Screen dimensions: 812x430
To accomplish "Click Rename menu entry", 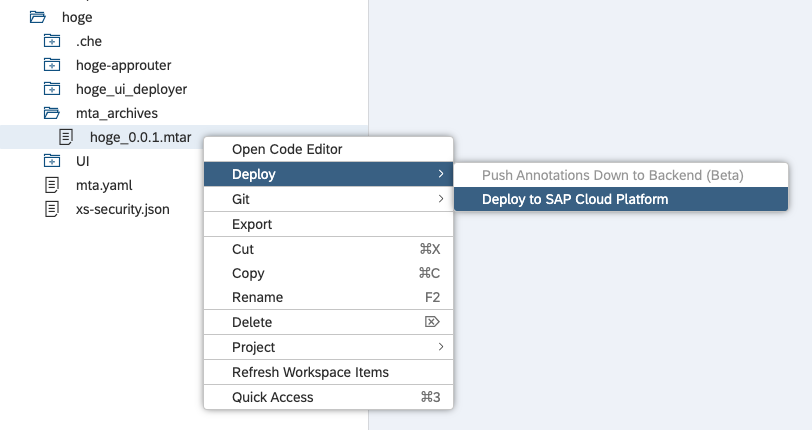I will [257, 297].
